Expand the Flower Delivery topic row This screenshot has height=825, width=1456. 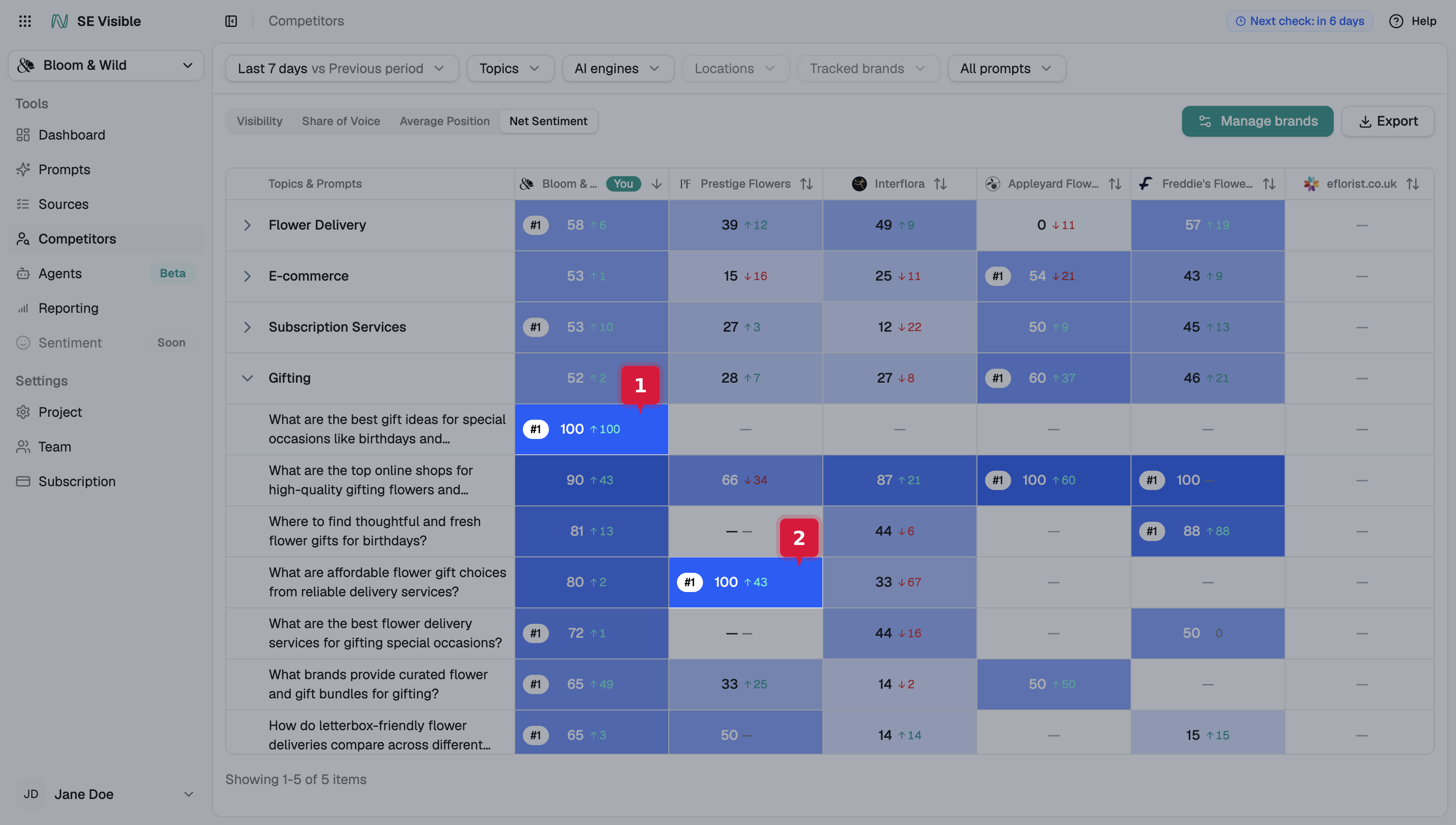(x=247, y=225)
